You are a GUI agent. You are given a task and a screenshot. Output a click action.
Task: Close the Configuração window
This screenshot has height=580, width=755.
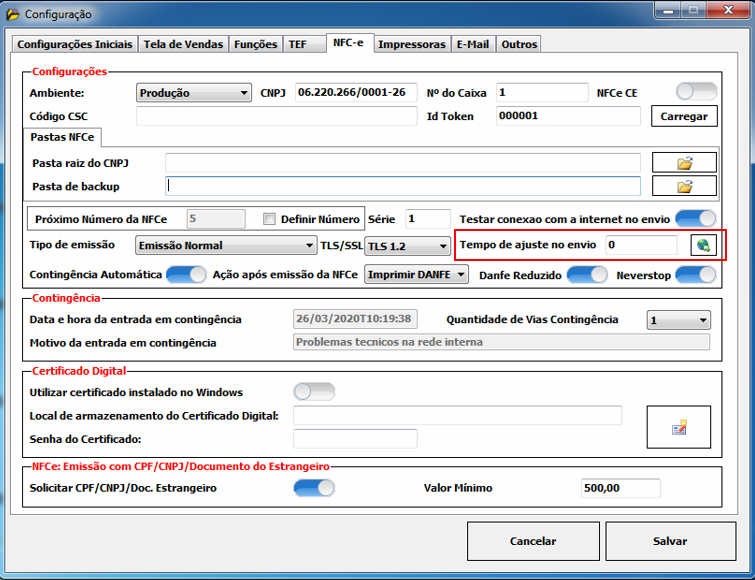tap(729, 10)
